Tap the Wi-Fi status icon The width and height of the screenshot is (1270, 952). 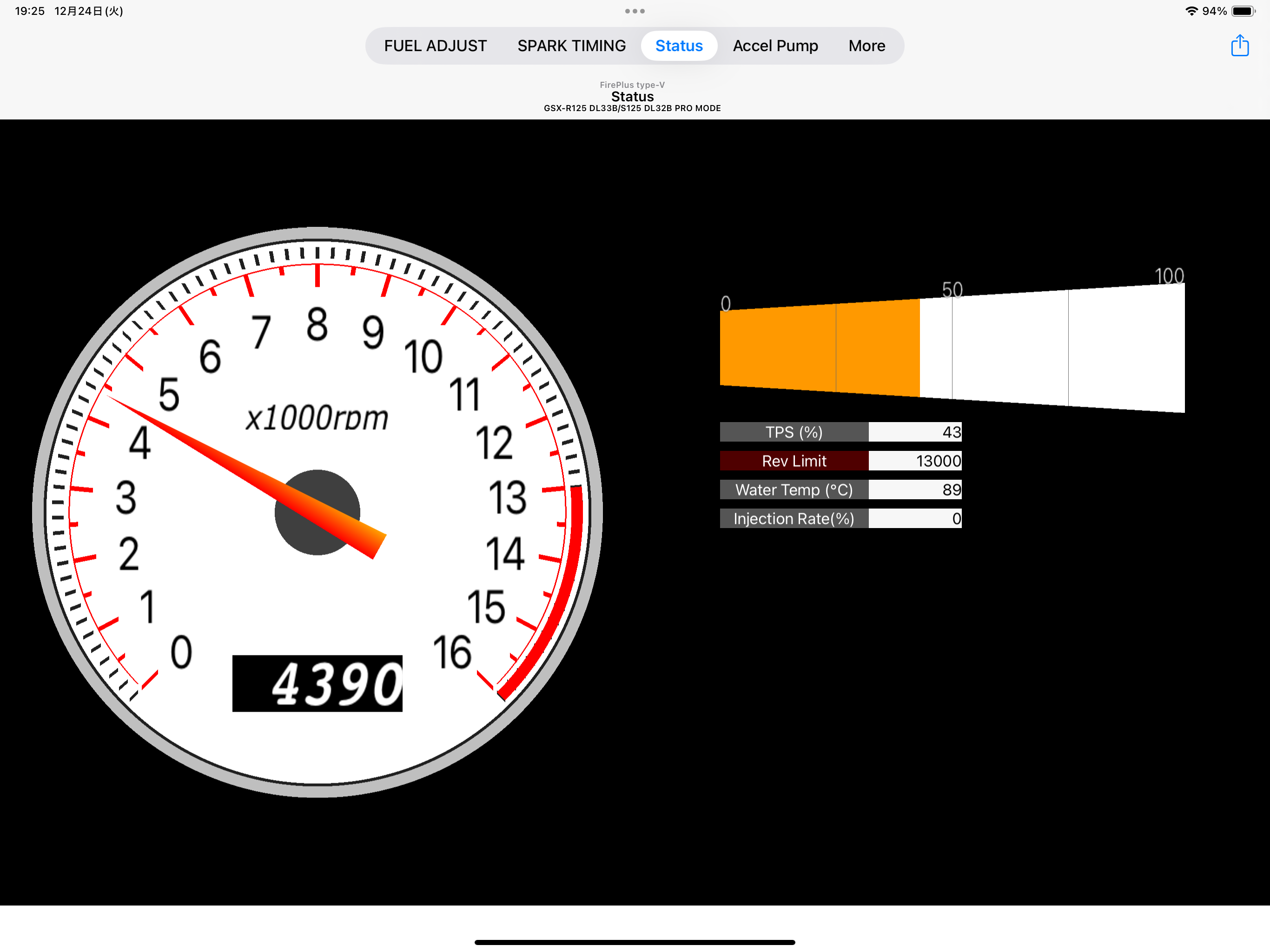[x=1191, y=11]
